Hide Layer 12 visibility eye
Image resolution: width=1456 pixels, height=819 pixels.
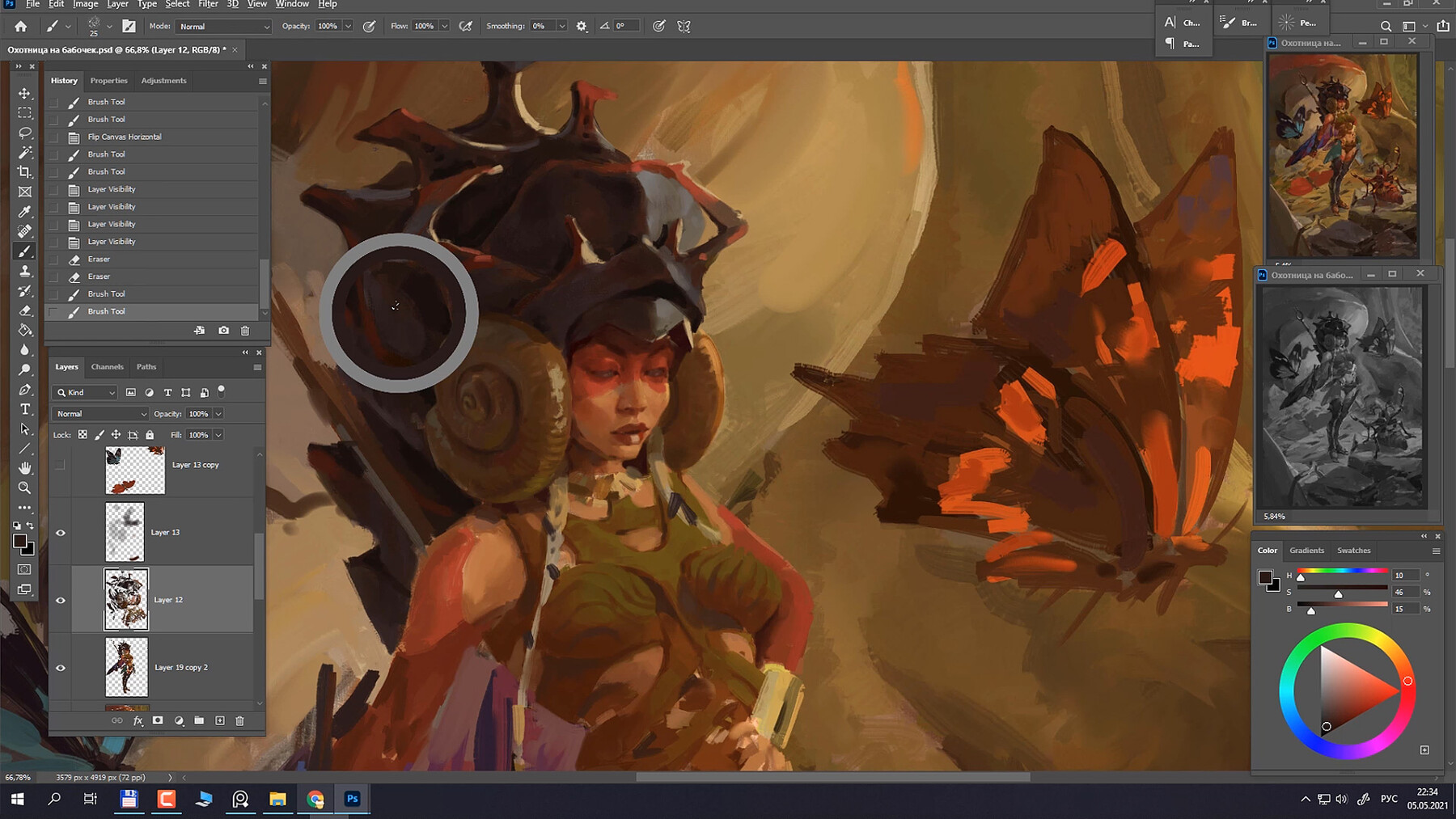click(x=61, y=600)
